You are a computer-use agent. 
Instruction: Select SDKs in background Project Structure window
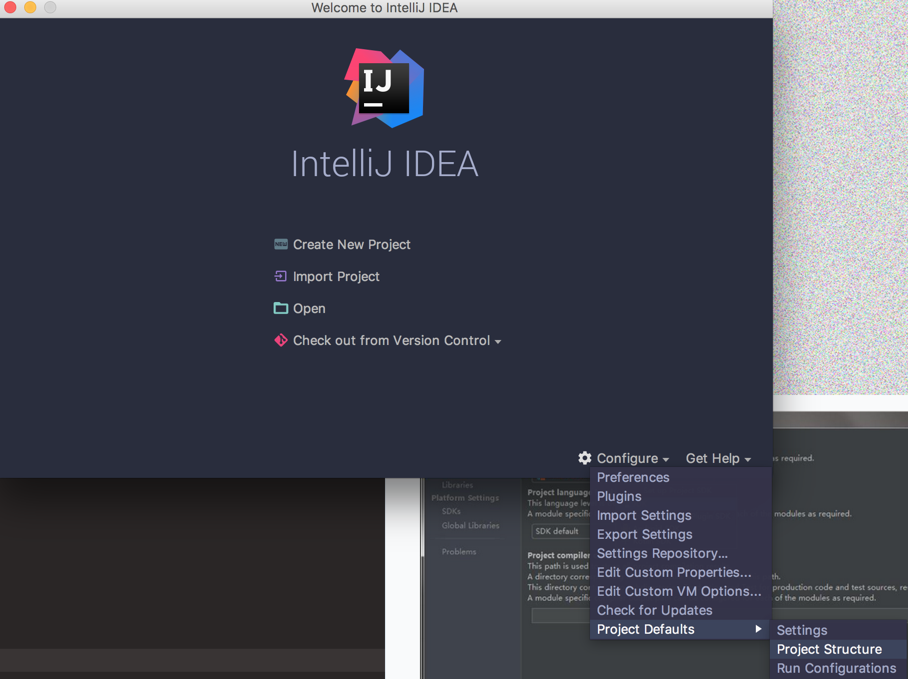(451, 511)
